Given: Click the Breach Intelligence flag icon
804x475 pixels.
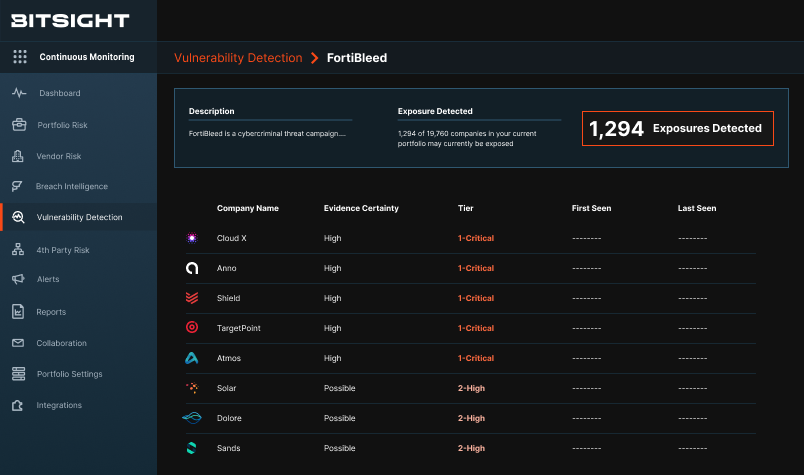Looking at the screenshot, I should (x=17, y=186).
